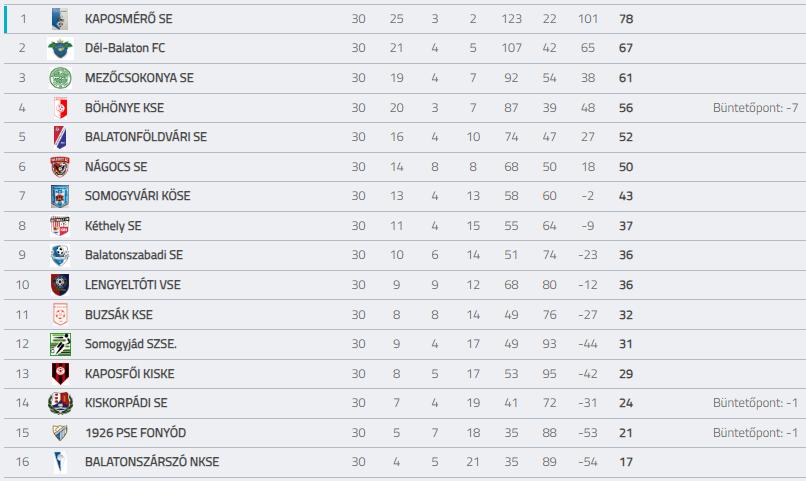Click the KAPOSMÉRŐ SE team crest
Image resolution: width=806 pixels, height=481 pixels.
tap(60, 18)
